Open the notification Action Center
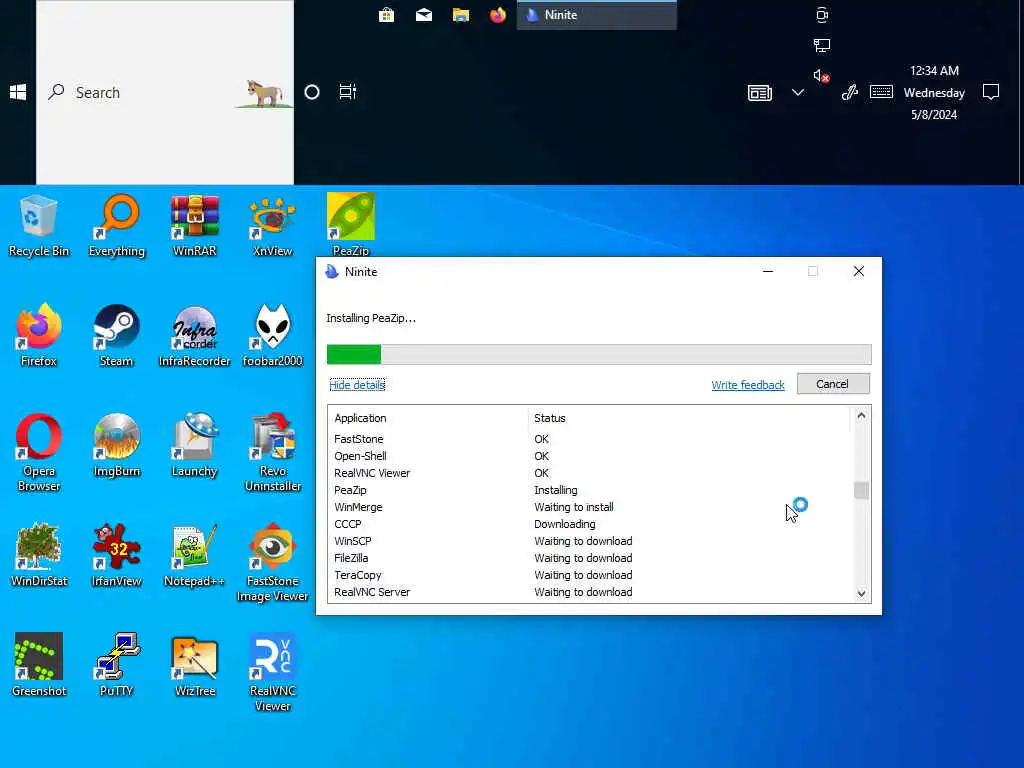The image size is (1024, 768). pos(991,92)
